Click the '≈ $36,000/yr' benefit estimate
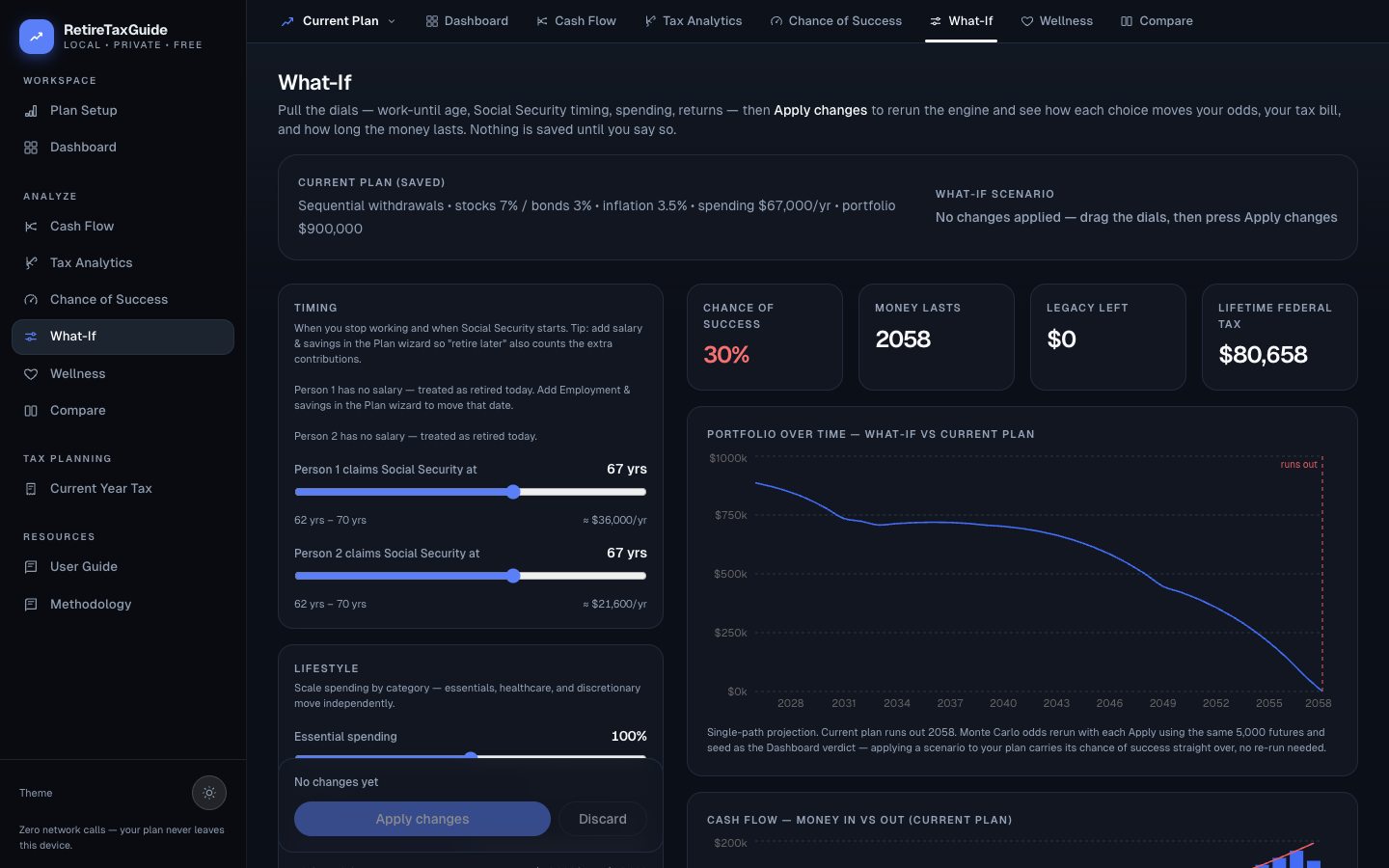The image size is (1389, 868). 614,520
